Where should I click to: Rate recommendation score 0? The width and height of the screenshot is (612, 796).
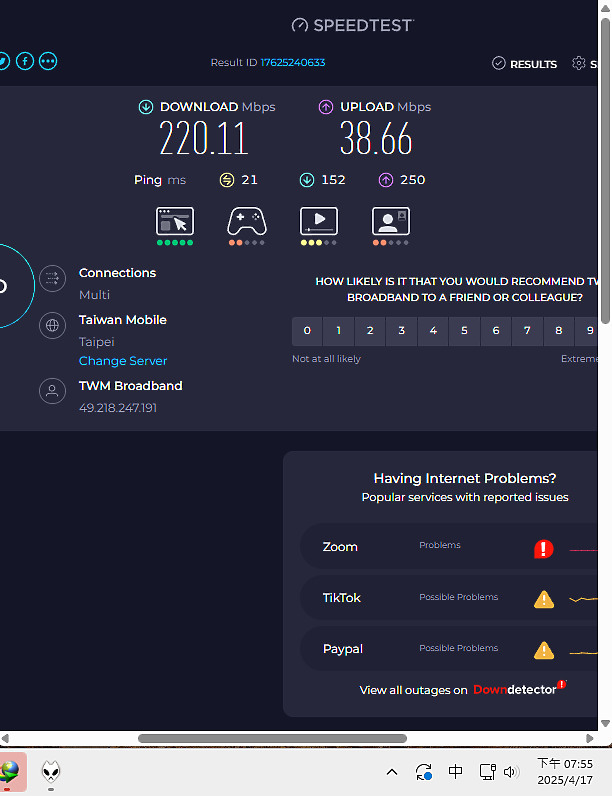click(307, 331)
